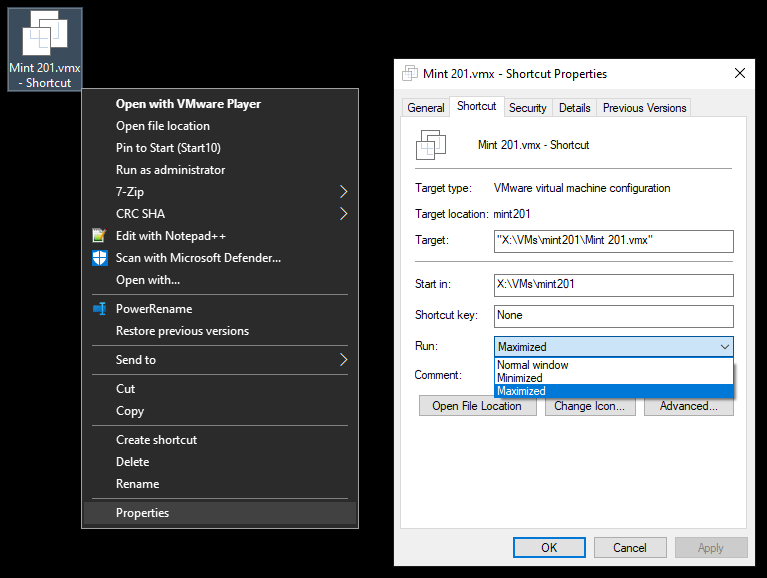
Task: Choose Normal window in Run list
Action: (614, 365)
